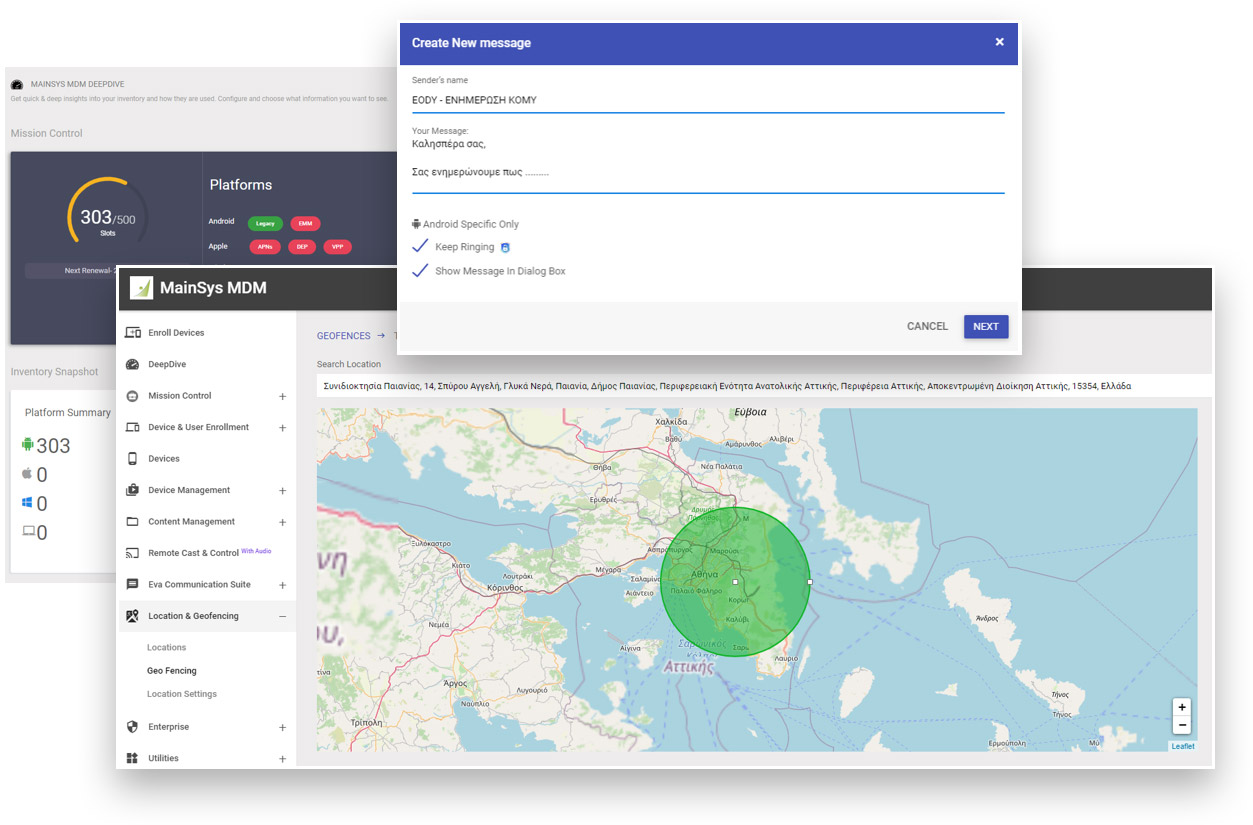Expand the Mission Control menu
The image size is (1253, 825).
coord(282,397)
